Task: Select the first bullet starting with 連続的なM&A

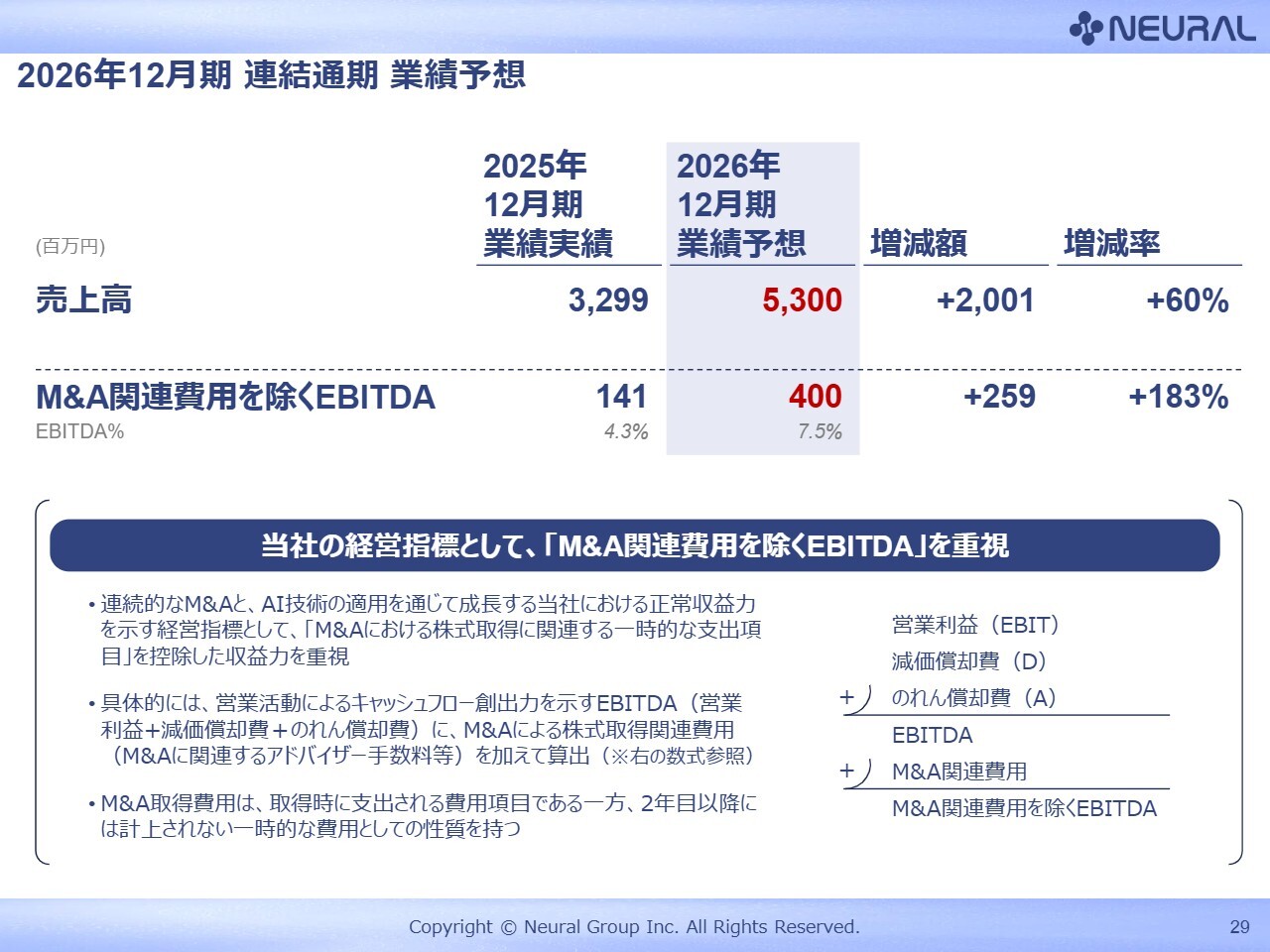Action: [429, 630]
